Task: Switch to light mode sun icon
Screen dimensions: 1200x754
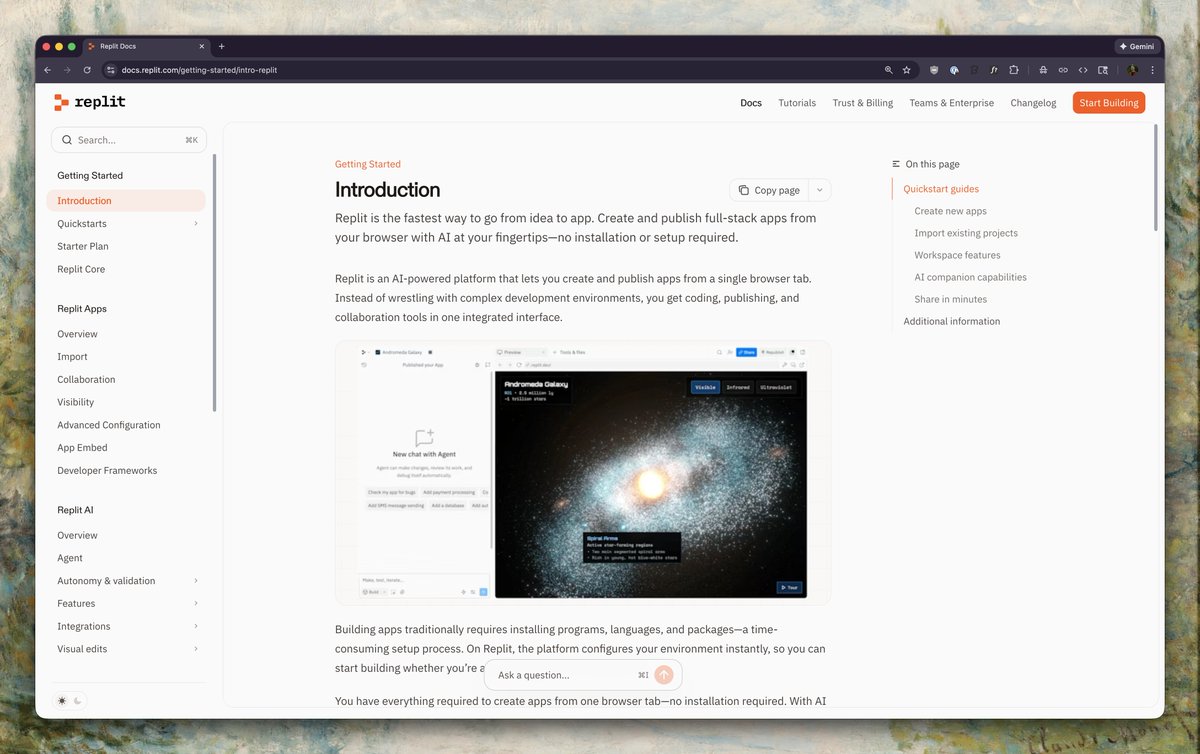Action: (62, 701)
